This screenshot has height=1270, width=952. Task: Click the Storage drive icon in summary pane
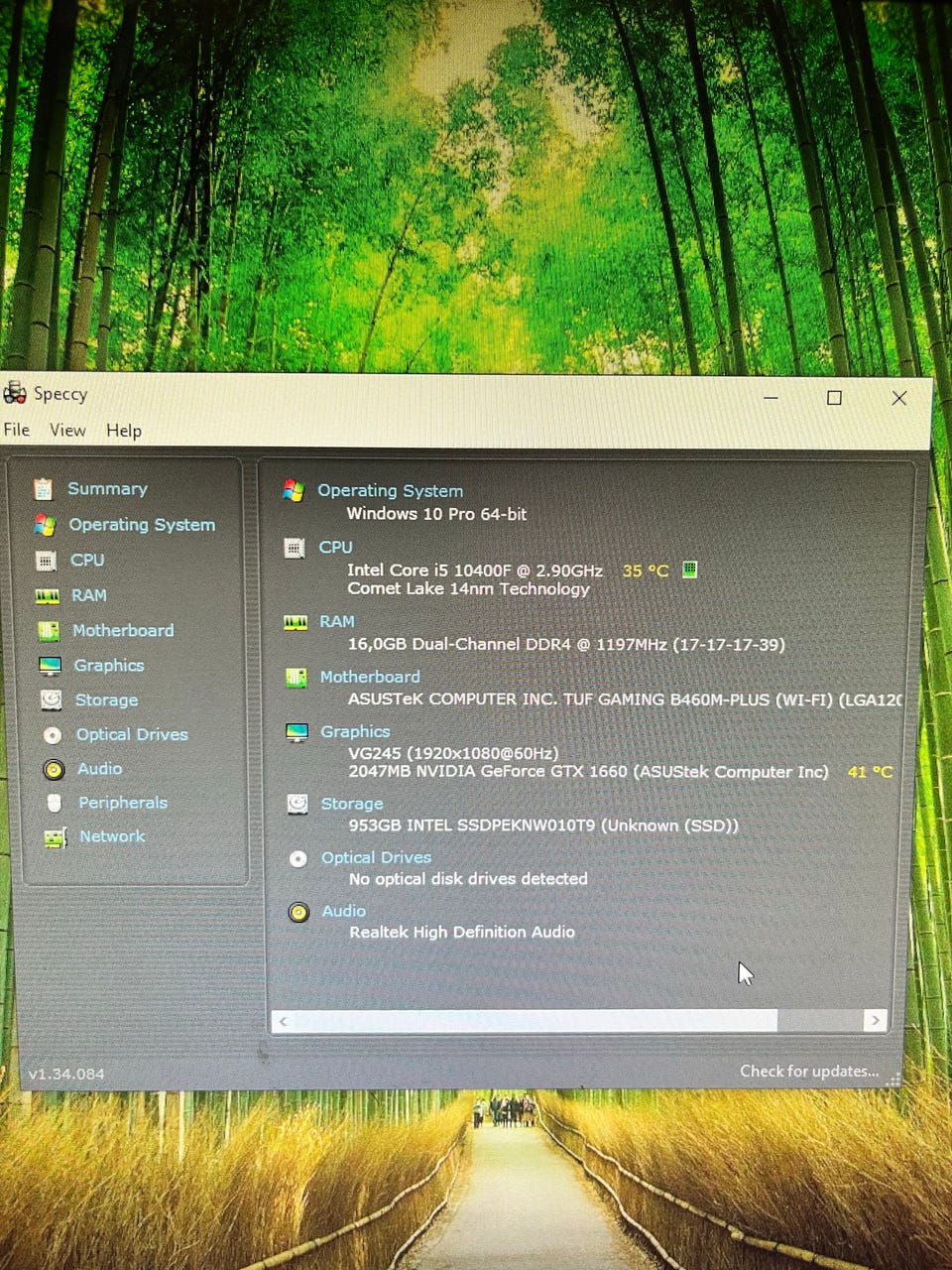click(x=297, y=805)
